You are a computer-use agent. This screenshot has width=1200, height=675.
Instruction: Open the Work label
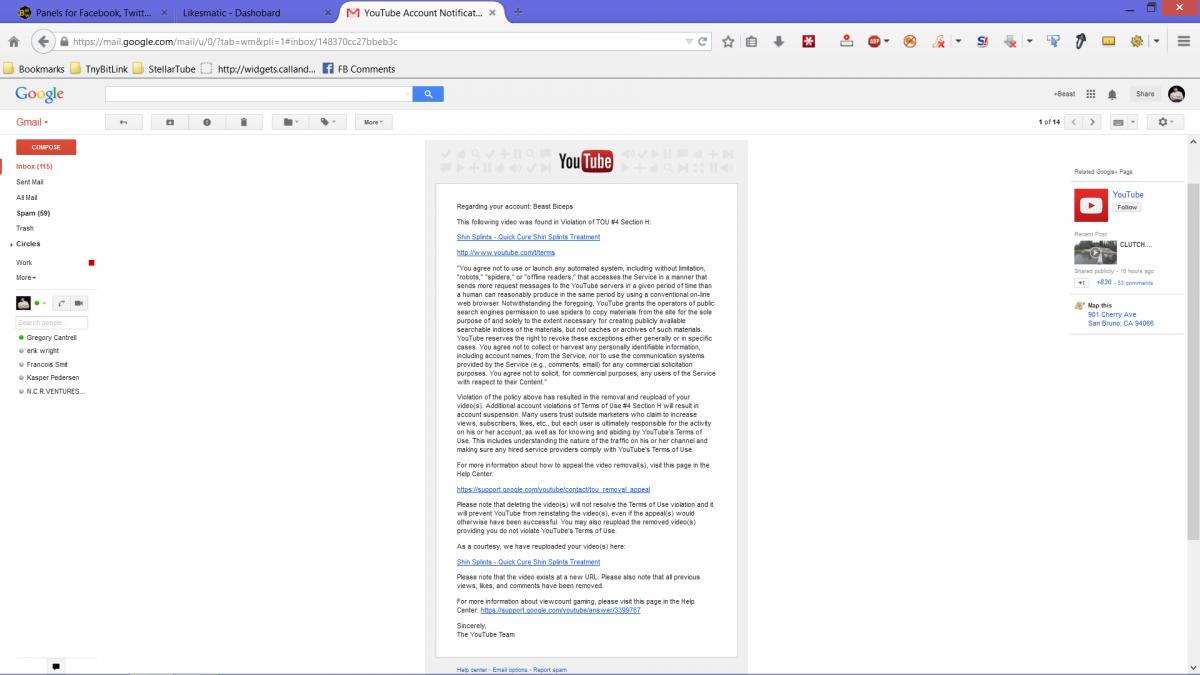pyautogui.click(x=24, y=262)
